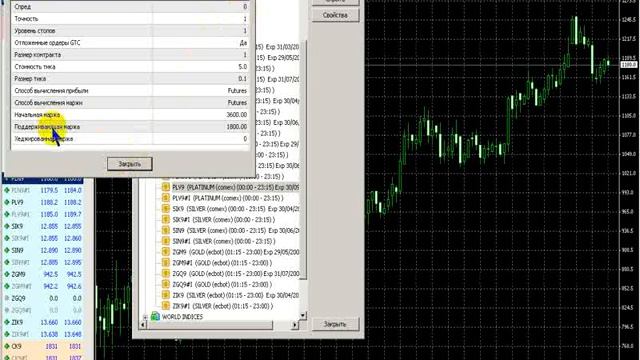The height and width of the screenshot is (360, 640).
Task: Click the symbols list scroll-down arrow
Action: [x=303, y=316]
